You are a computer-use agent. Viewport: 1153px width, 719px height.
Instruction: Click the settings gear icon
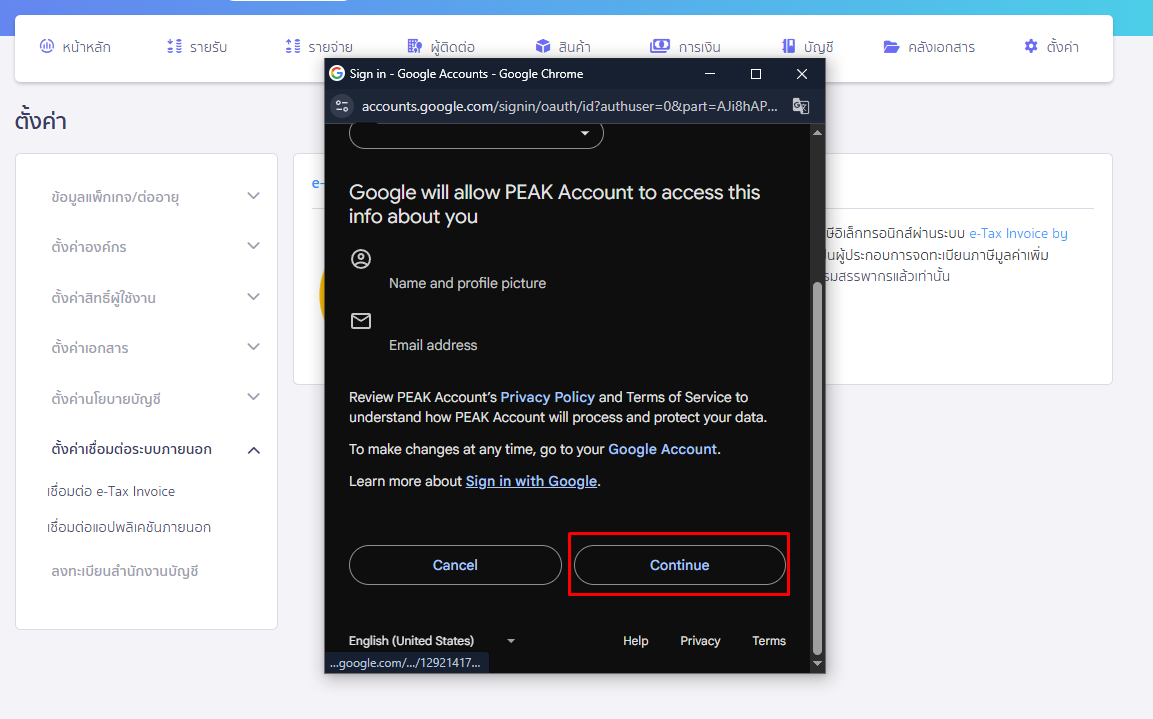tap(1031, 47)
